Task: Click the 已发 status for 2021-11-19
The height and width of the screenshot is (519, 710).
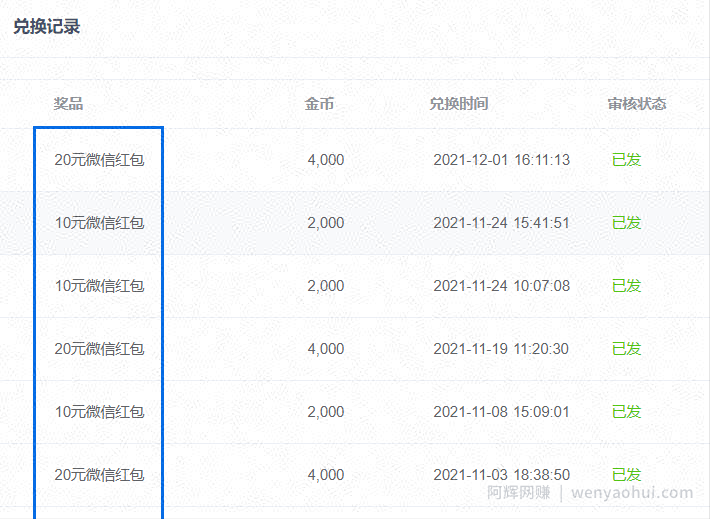Action: point(627,349)
